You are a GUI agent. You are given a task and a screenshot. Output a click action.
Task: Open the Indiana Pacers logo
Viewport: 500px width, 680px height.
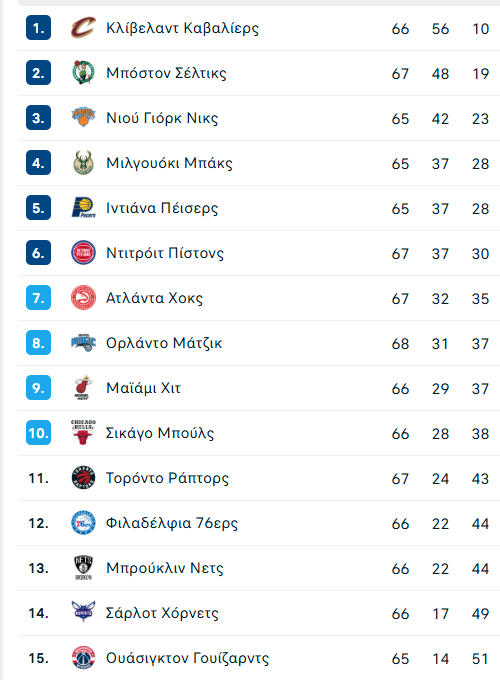point(83,208)
